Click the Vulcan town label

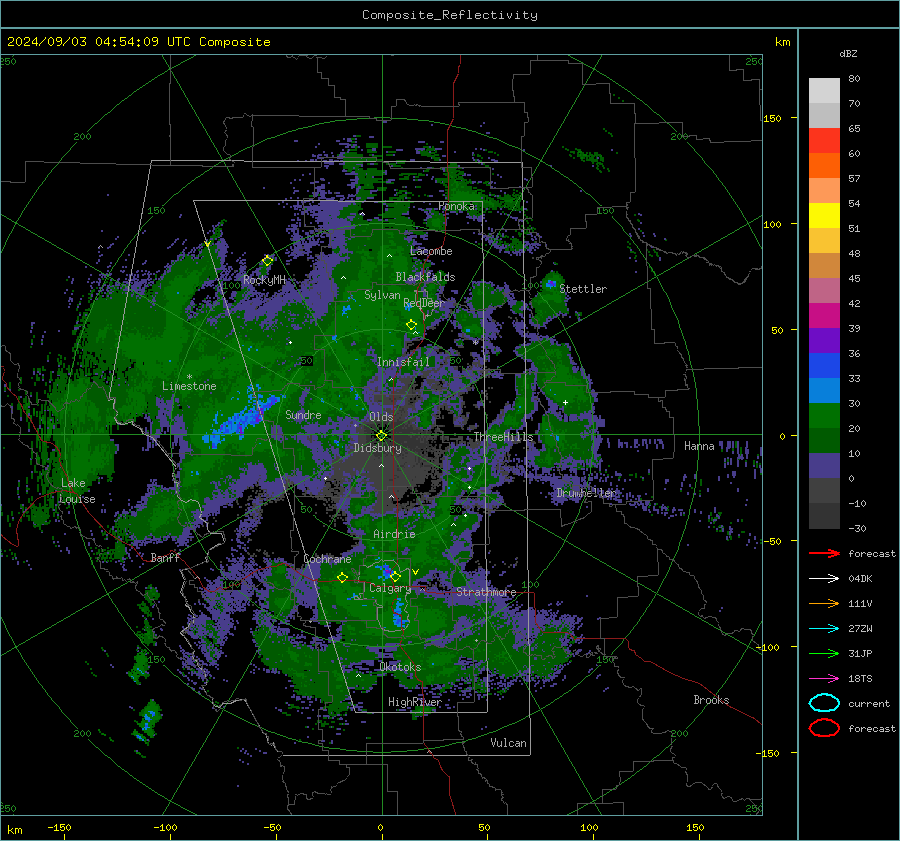[509, 743]
